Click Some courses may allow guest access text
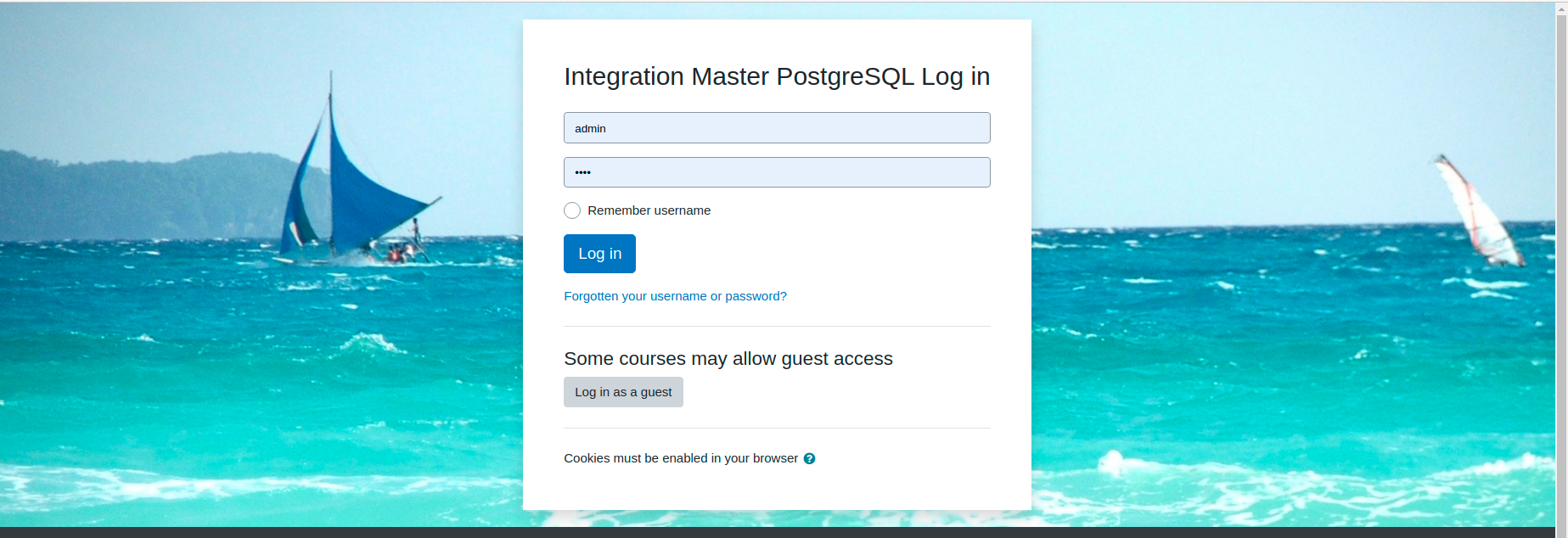 pos(728,359)
